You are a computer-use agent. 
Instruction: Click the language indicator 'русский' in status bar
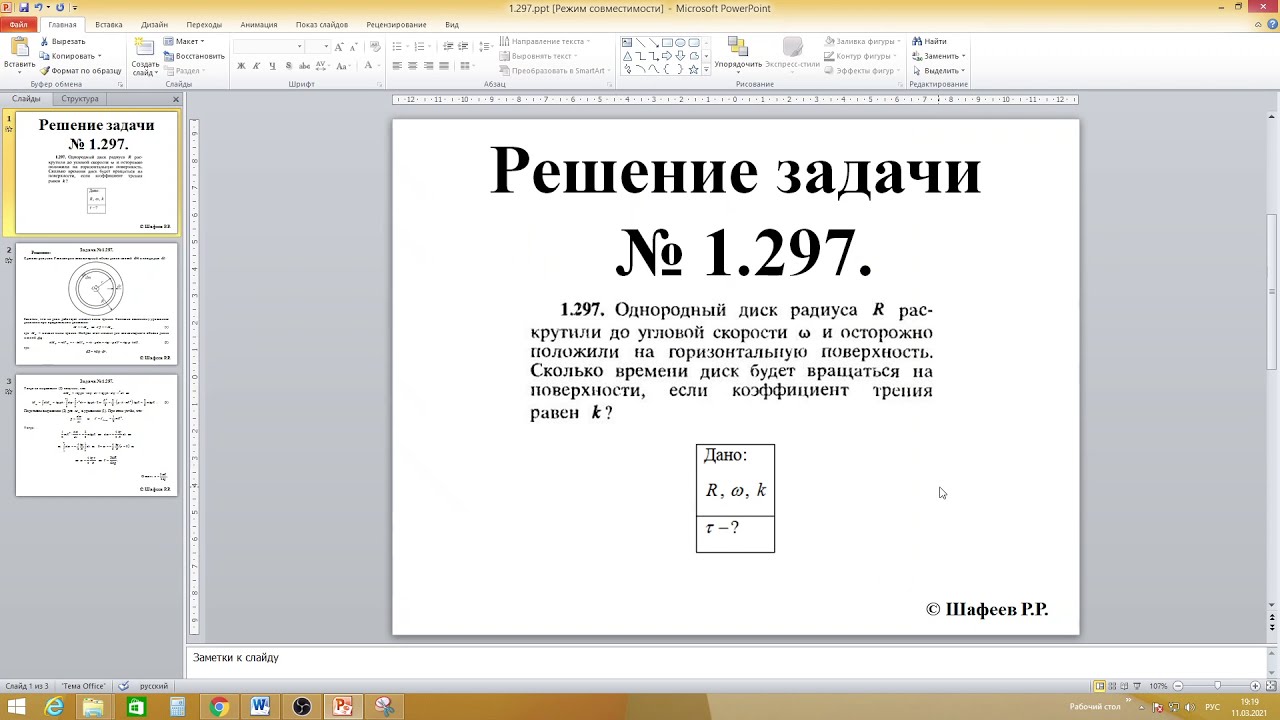pyautogui.click(x=154, y=686)
